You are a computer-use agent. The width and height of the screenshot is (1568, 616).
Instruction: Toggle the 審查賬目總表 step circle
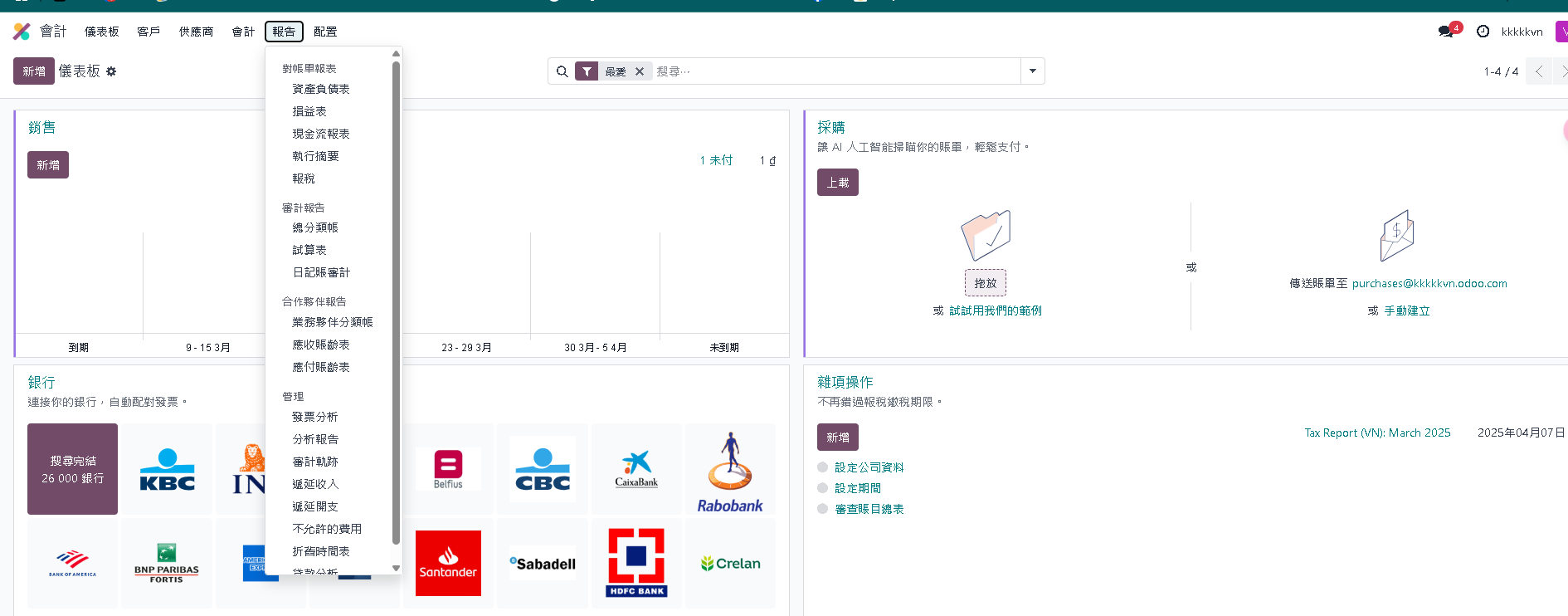click(823, 509)
